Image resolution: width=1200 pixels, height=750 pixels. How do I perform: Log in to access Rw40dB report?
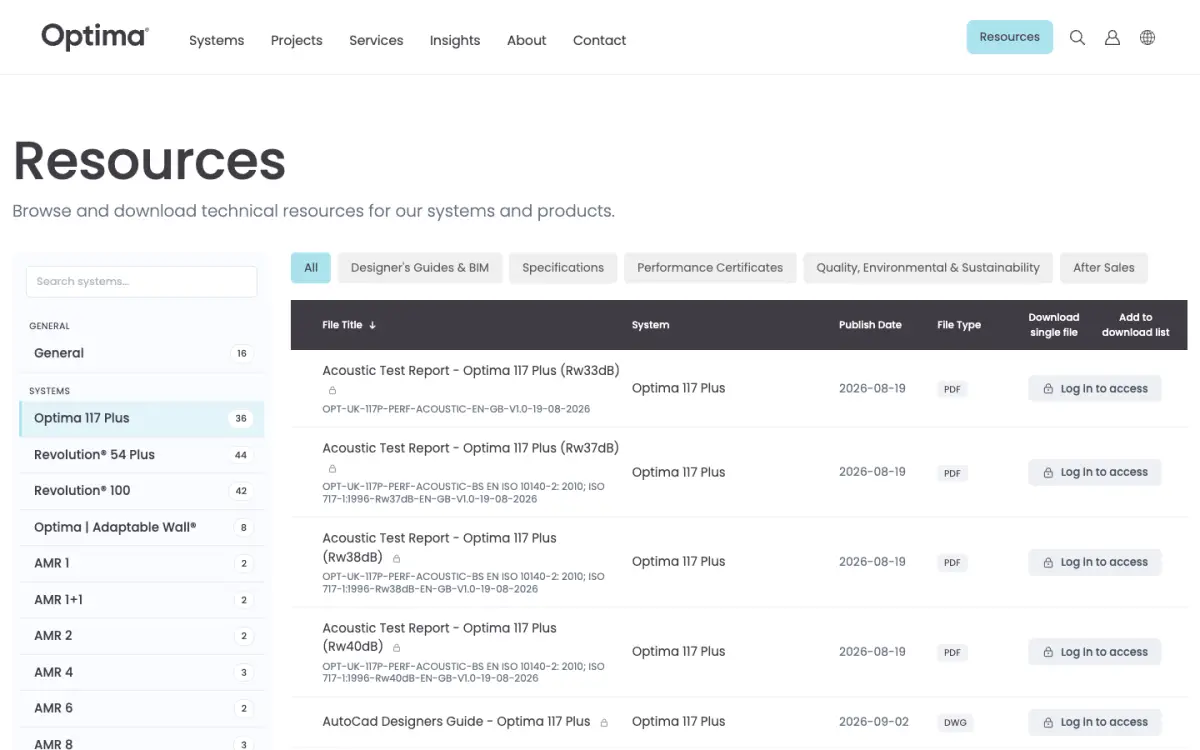click(1095, 652)
